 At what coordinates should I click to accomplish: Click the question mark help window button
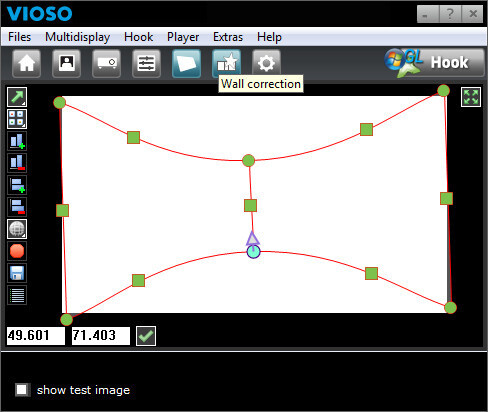(x=450, y=14)
